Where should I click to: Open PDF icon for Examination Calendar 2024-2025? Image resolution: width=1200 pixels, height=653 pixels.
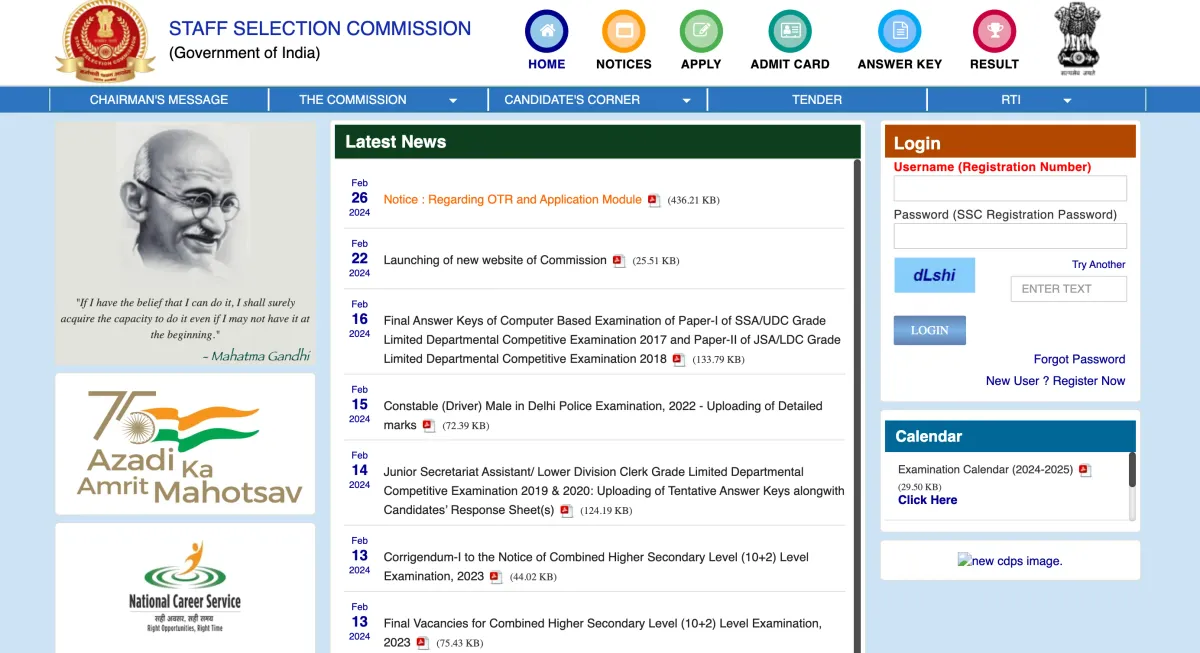pyautogui.click(x=1085, y=470)
